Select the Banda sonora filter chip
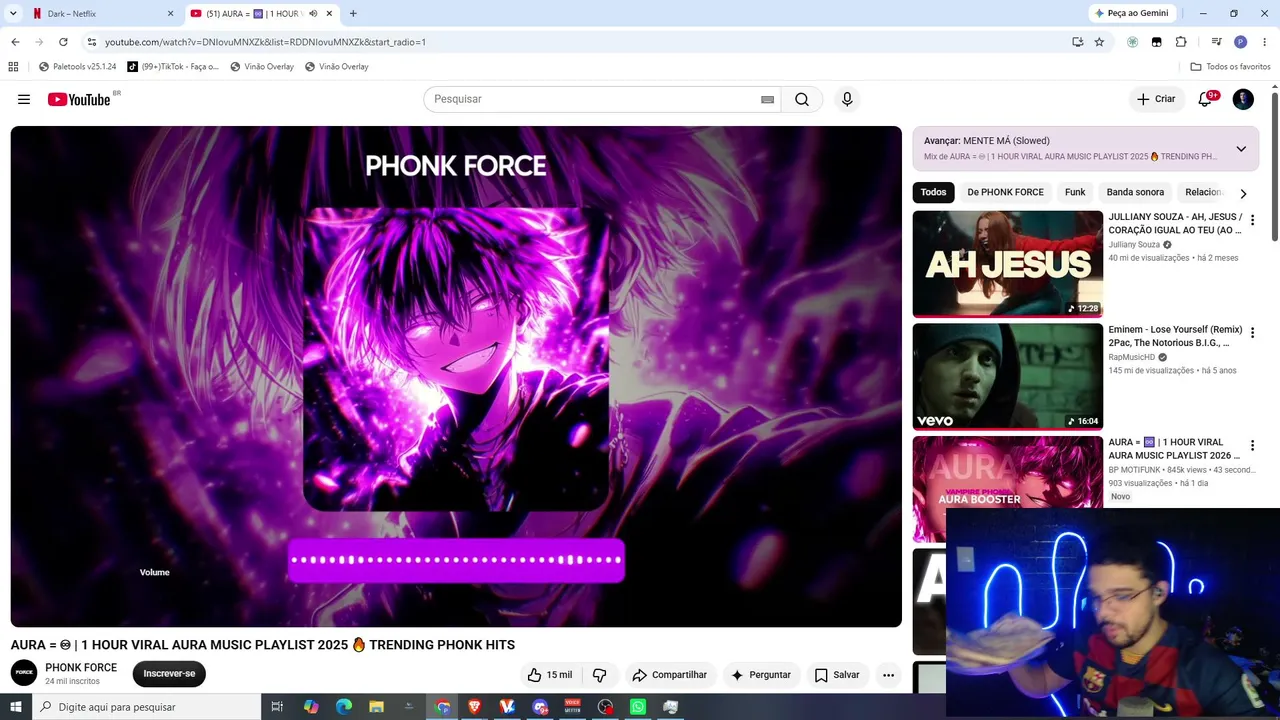This screenshot has width=1280, height=720. pos(1135,192)
